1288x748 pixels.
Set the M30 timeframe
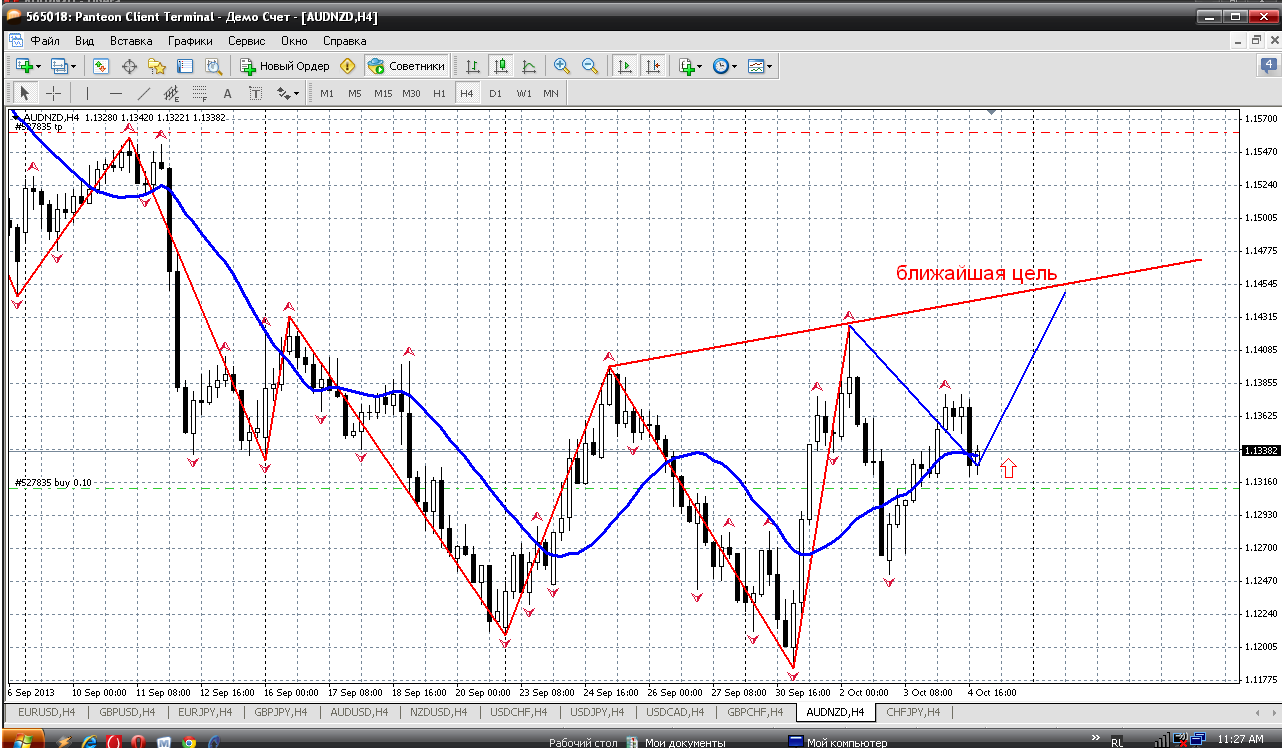tap(411, 93)
